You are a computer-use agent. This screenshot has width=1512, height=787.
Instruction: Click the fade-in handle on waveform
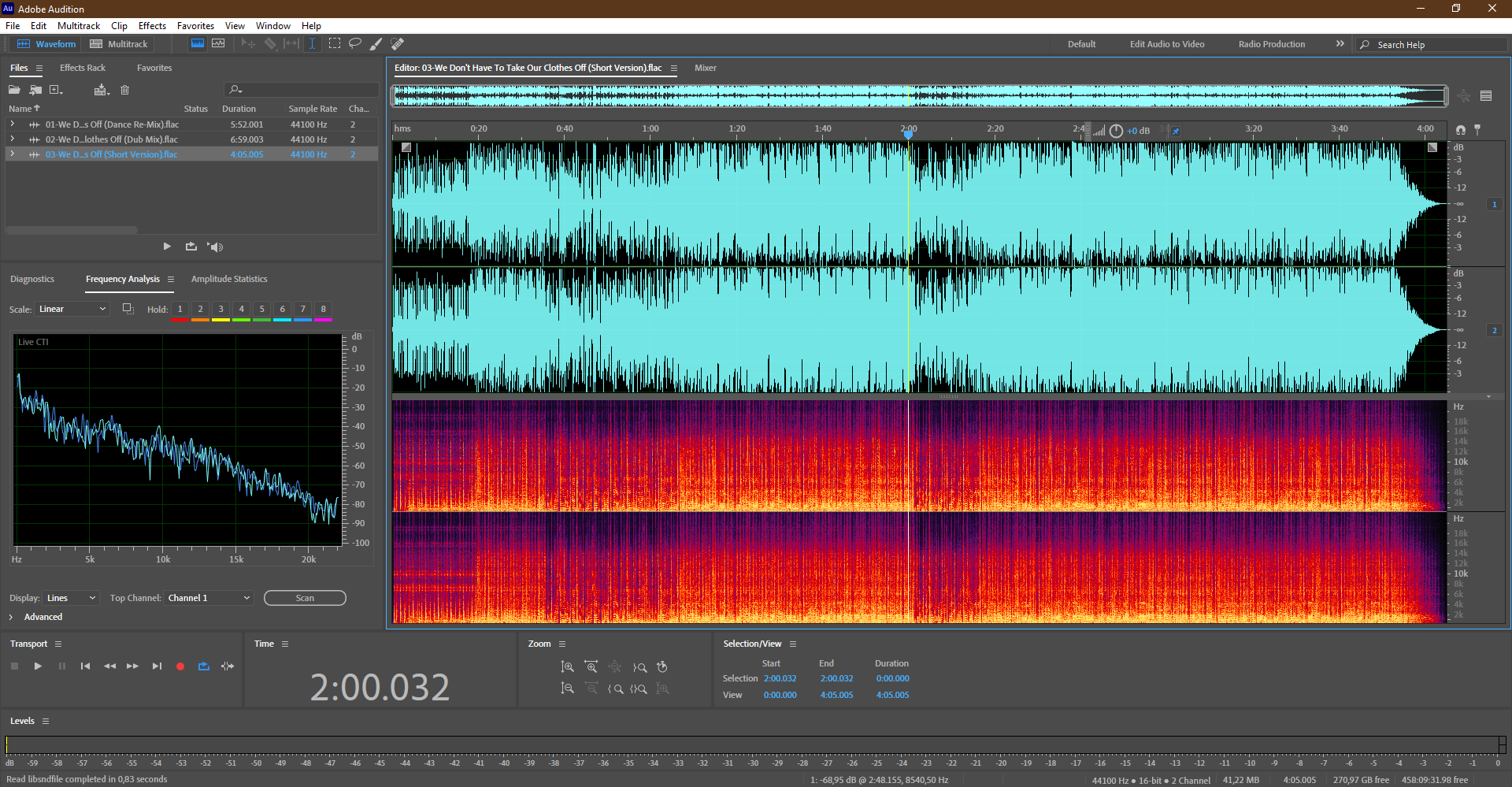point(406,147)
